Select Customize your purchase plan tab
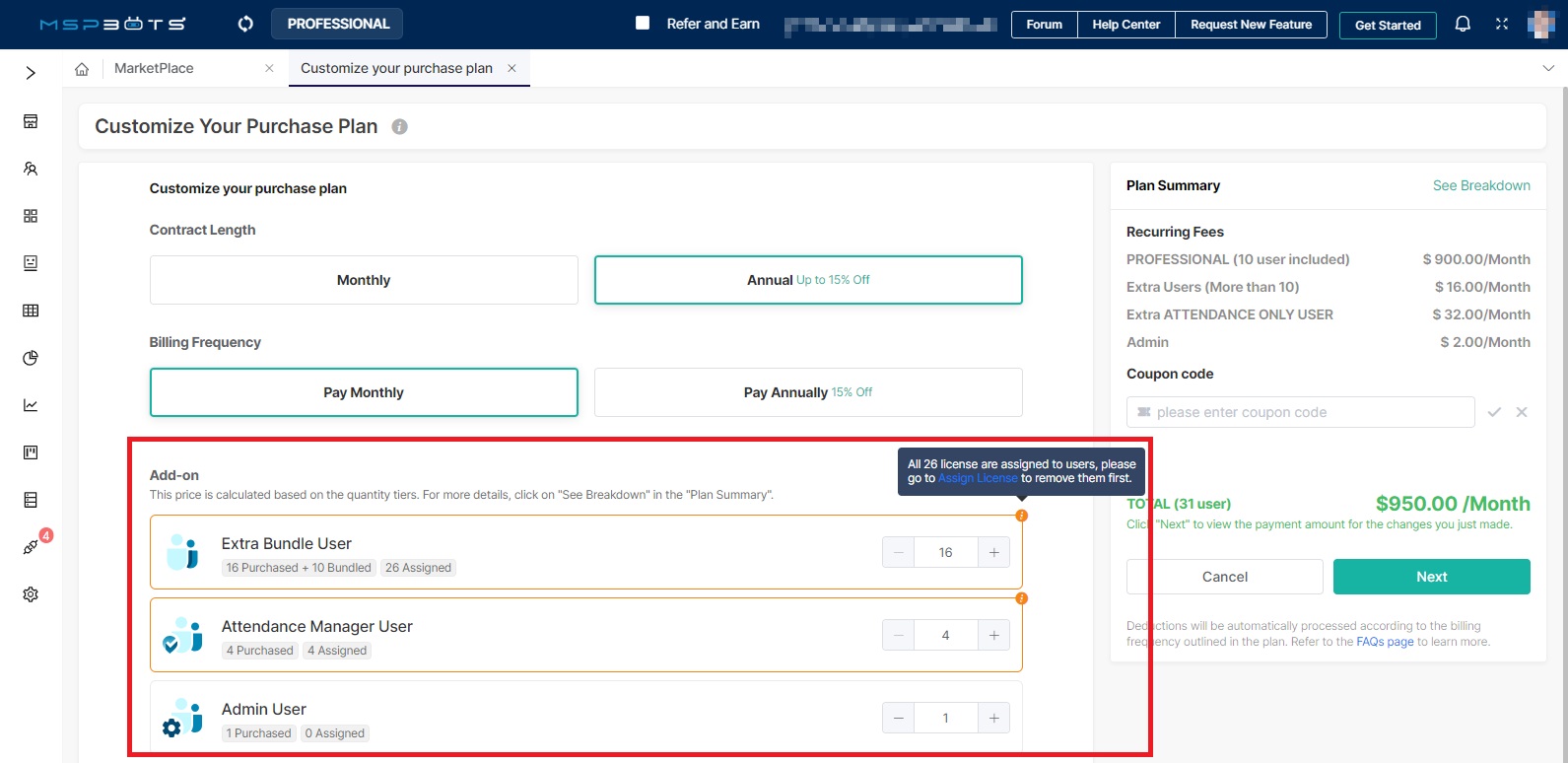1568x763 pixels. click(x=396, y=68)
